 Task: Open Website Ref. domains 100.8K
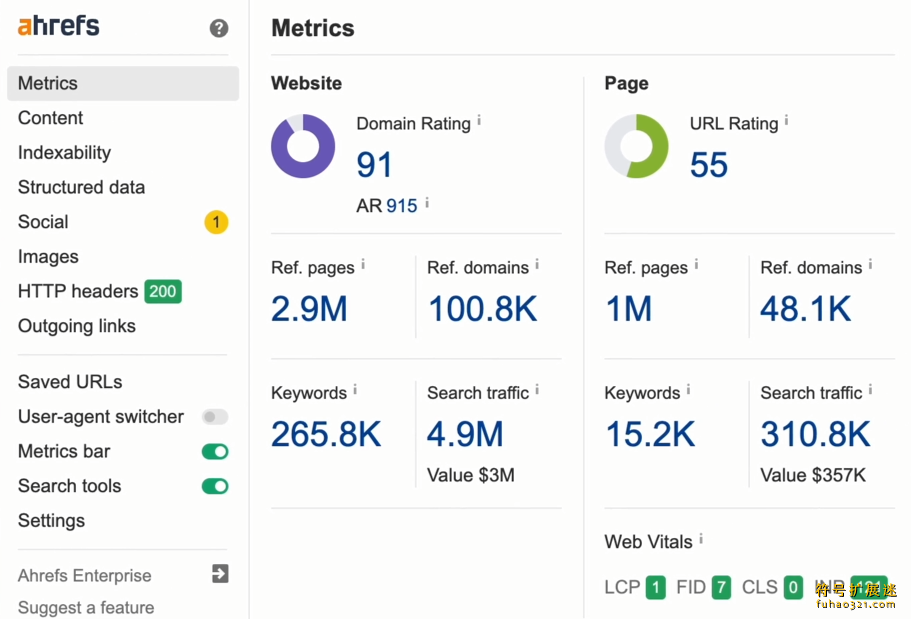point(483,309)
